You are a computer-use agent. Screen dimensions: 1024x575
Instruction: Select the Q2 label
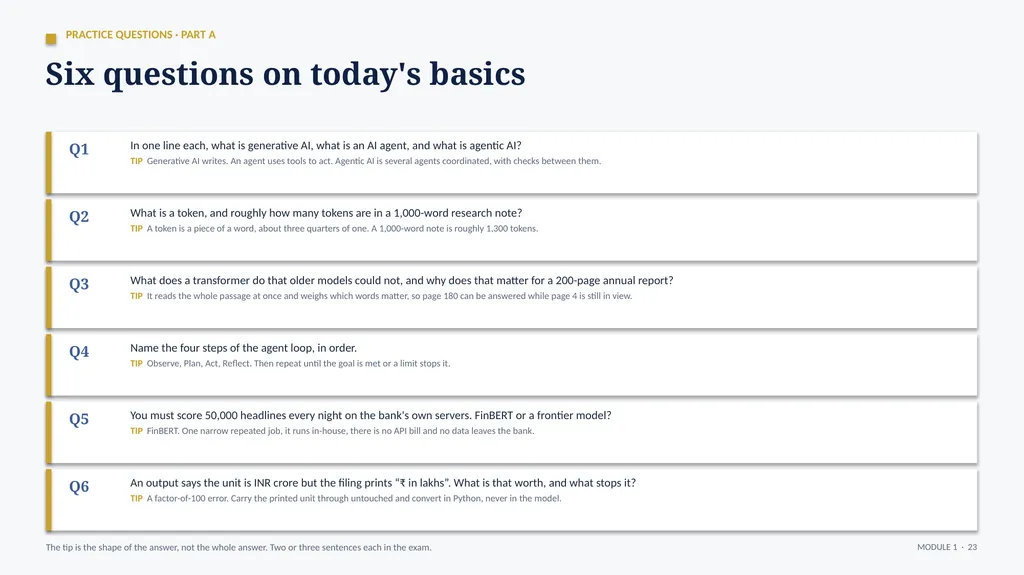tap(79, 217)
